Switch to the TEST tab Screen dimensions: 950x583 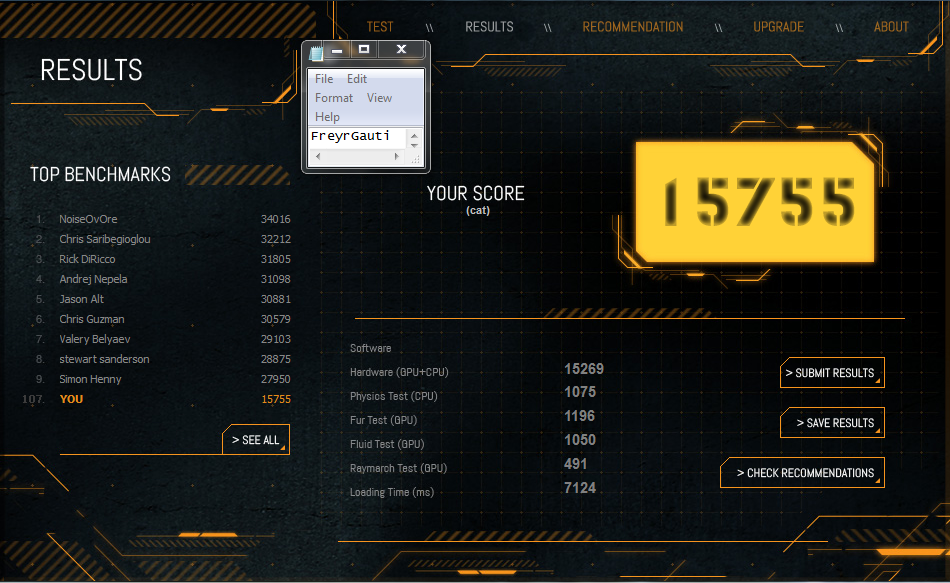pyautogui.click(x=380, y=27)
